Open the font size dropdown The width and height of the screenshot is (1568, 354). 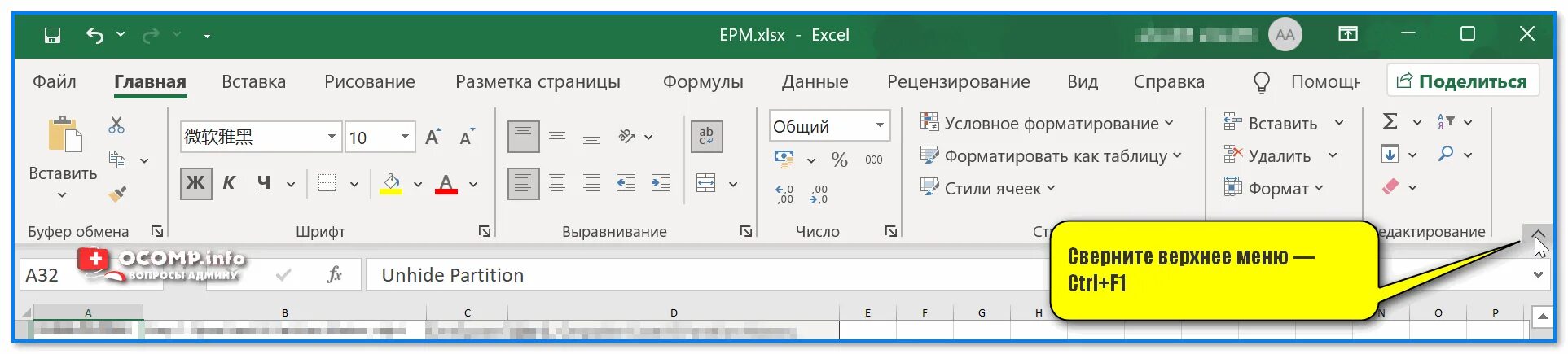(x=405, y=137)
